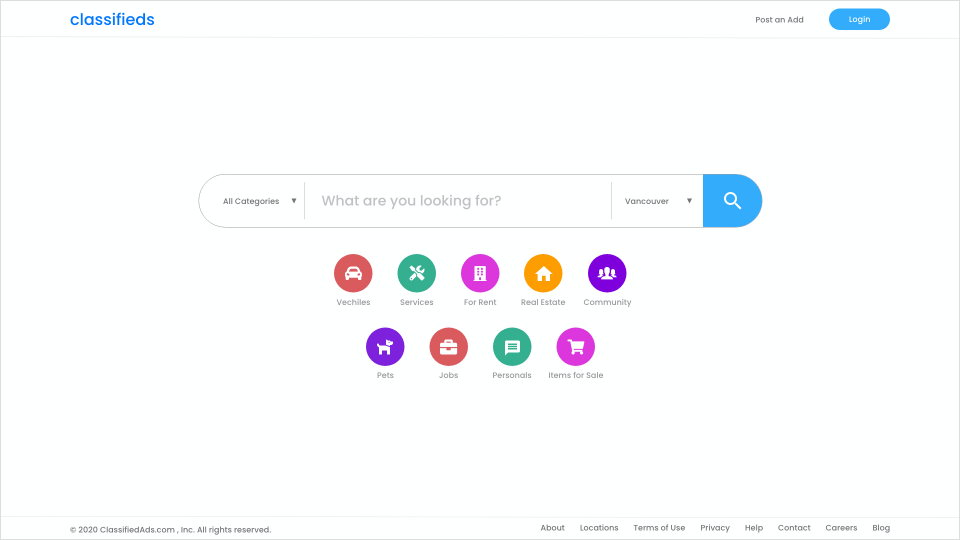Open the Community people icon
Viewport: 960px width, 540px height.
coord(607,273)
